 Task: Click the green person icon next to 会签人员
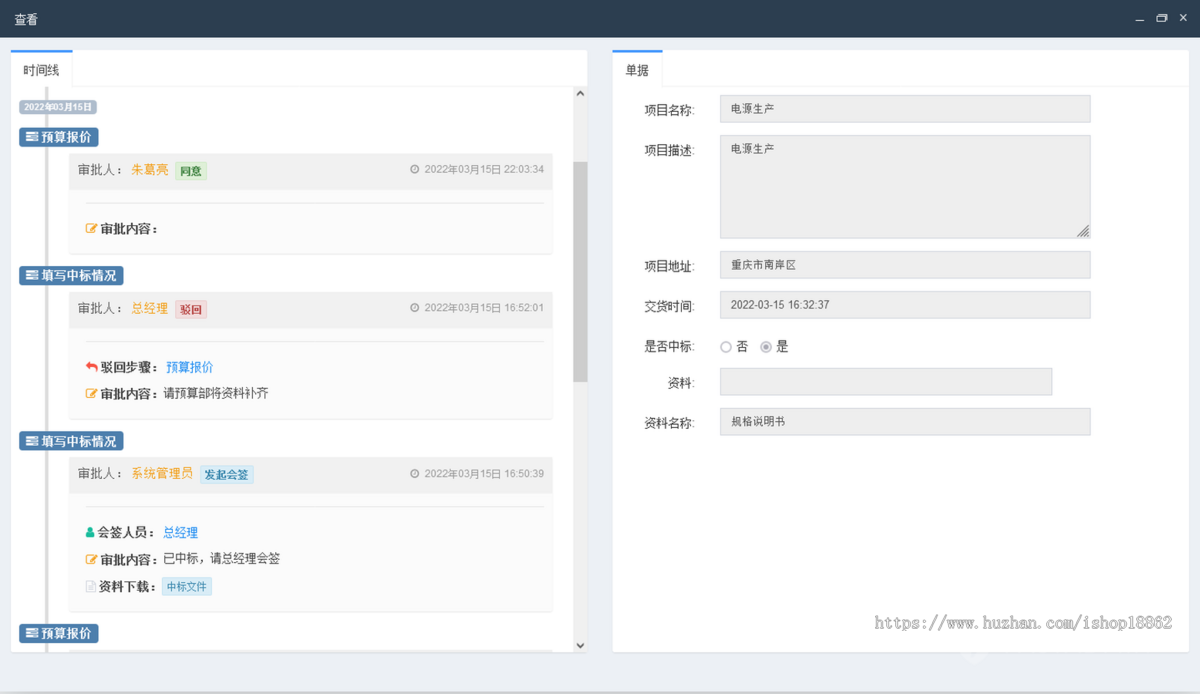(x=90, y=531)
